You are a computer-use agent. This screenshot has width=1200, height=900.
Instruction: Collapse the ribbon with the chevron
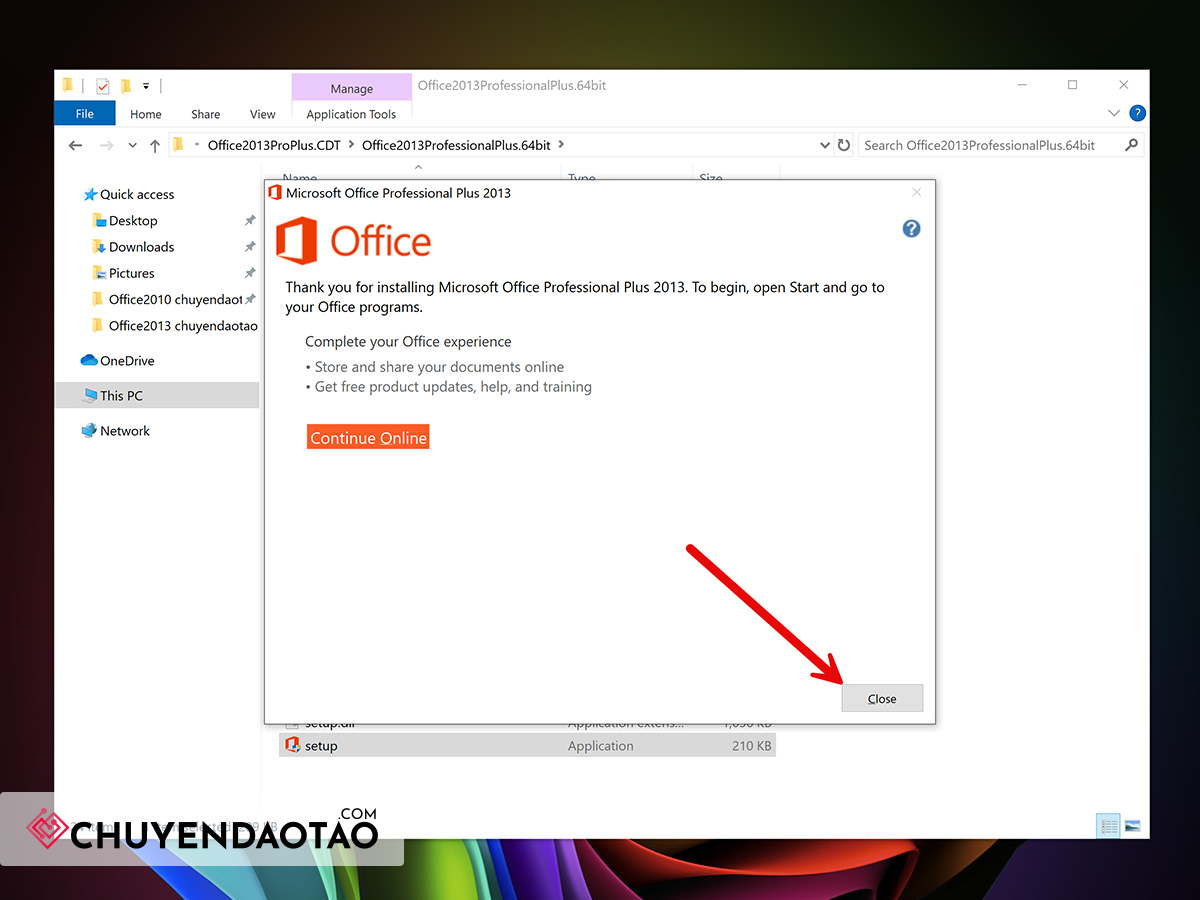point(1114,114)
